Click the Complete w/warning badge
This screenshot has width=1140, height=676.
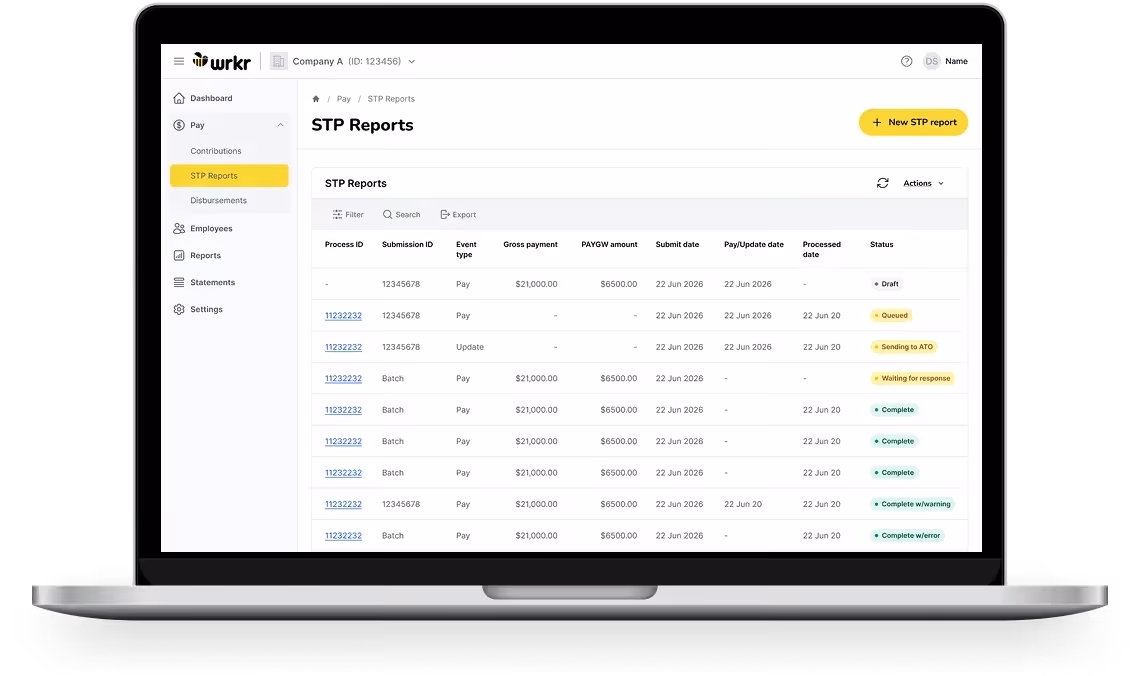pyautogui.click(x=912, y=504)
